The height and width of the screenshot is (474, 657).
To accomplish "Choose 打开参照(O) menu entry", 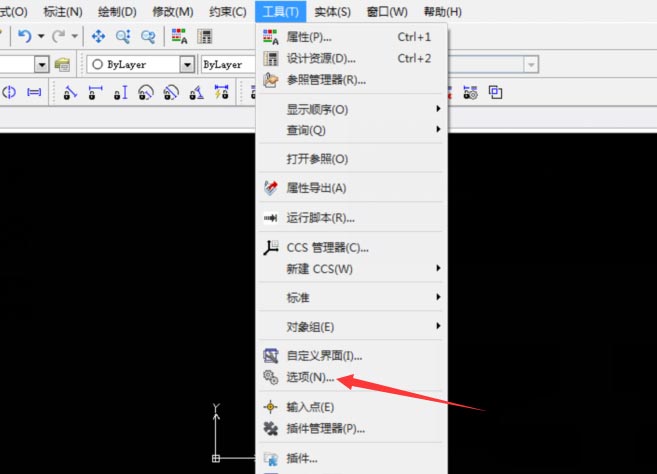I will pyautogui.click(x=352, y=159).
